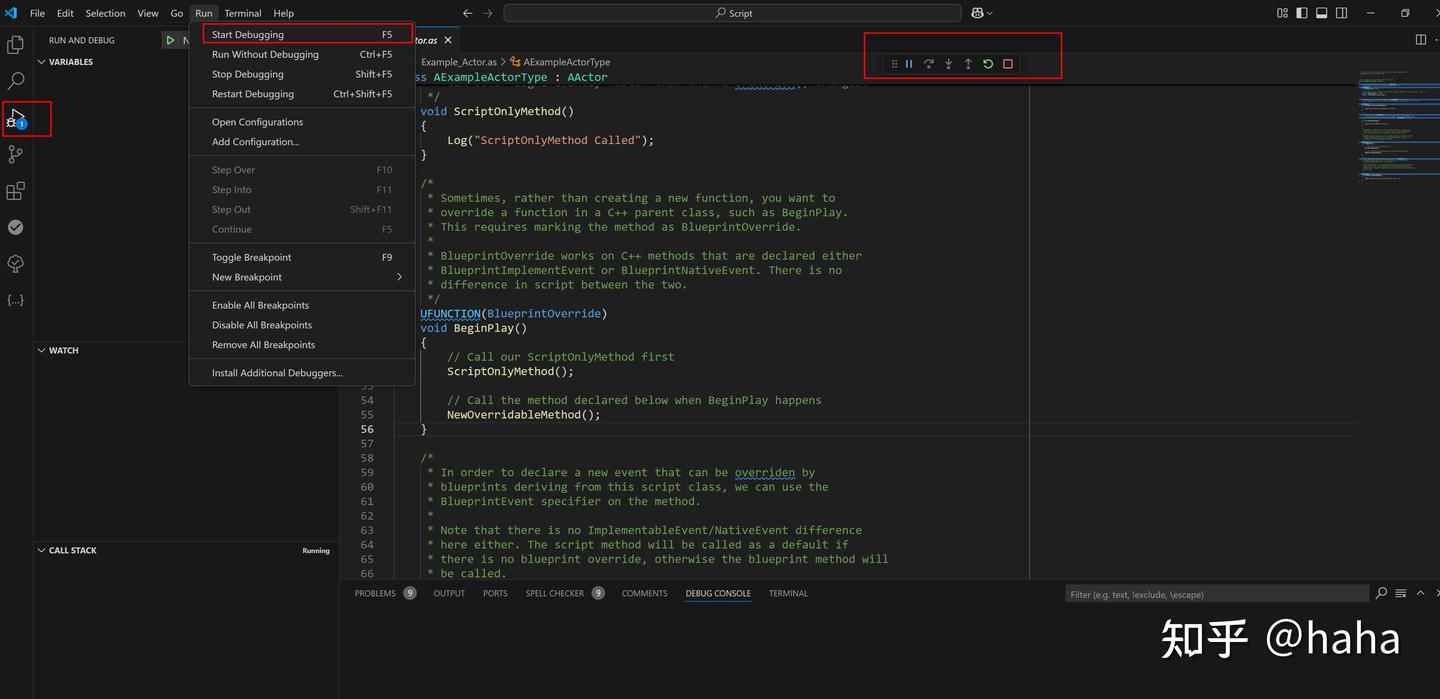The height and width of the screenshot is (699, 1440).
Task: Switch to the Terminal panel tab
Action: (x=787, y=593)
